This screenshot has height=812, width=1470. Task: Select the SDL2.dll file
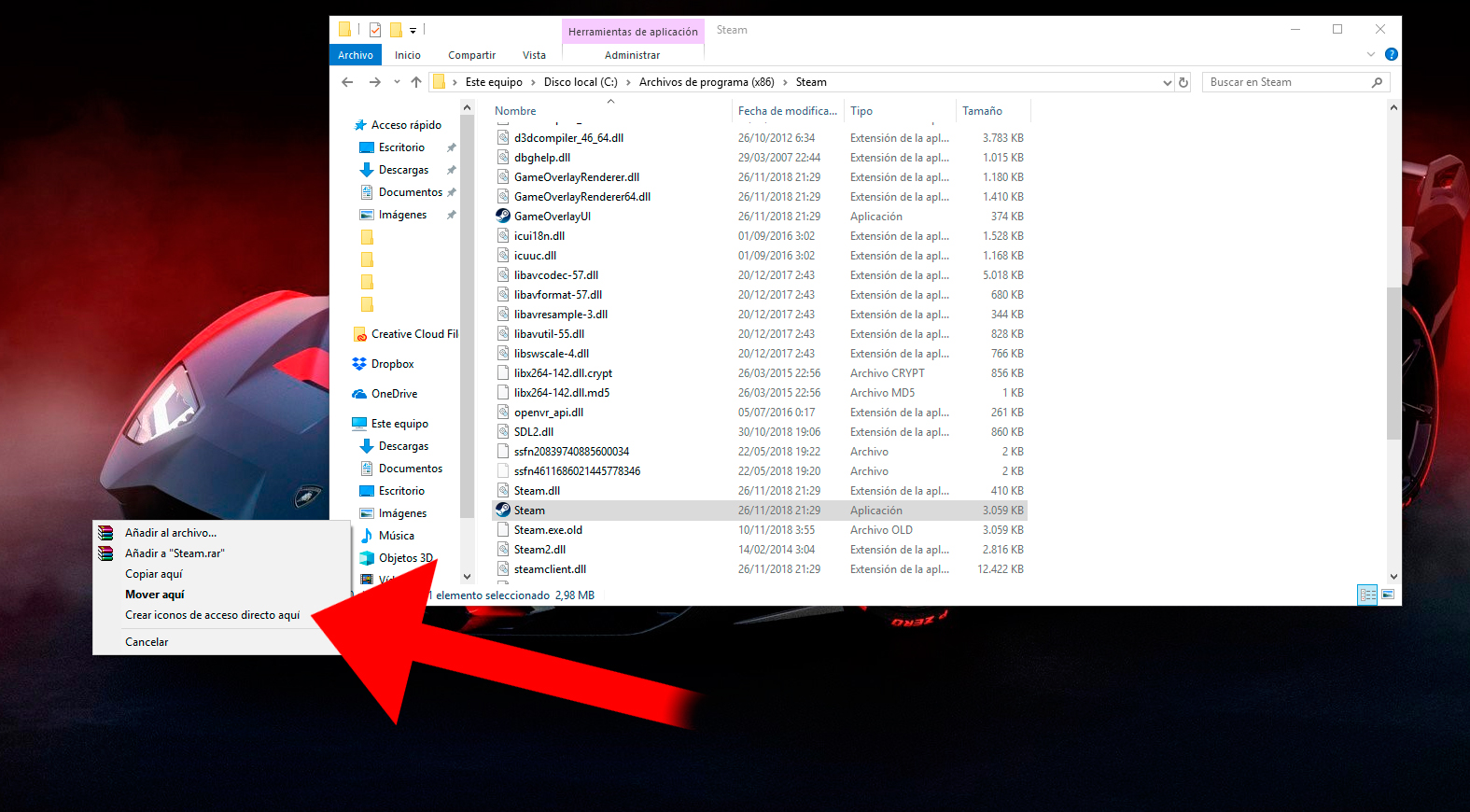533,431
